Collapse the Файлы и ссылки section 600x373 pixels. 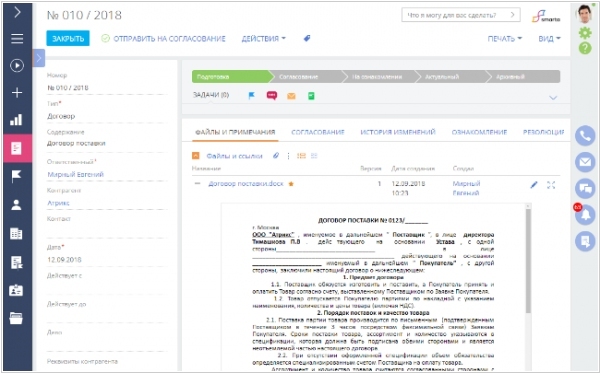(196, 156)
